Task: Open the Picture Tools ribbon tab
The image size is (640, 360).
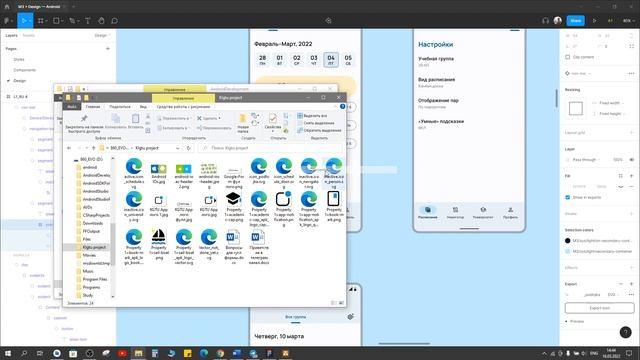Action: point(183,107)
